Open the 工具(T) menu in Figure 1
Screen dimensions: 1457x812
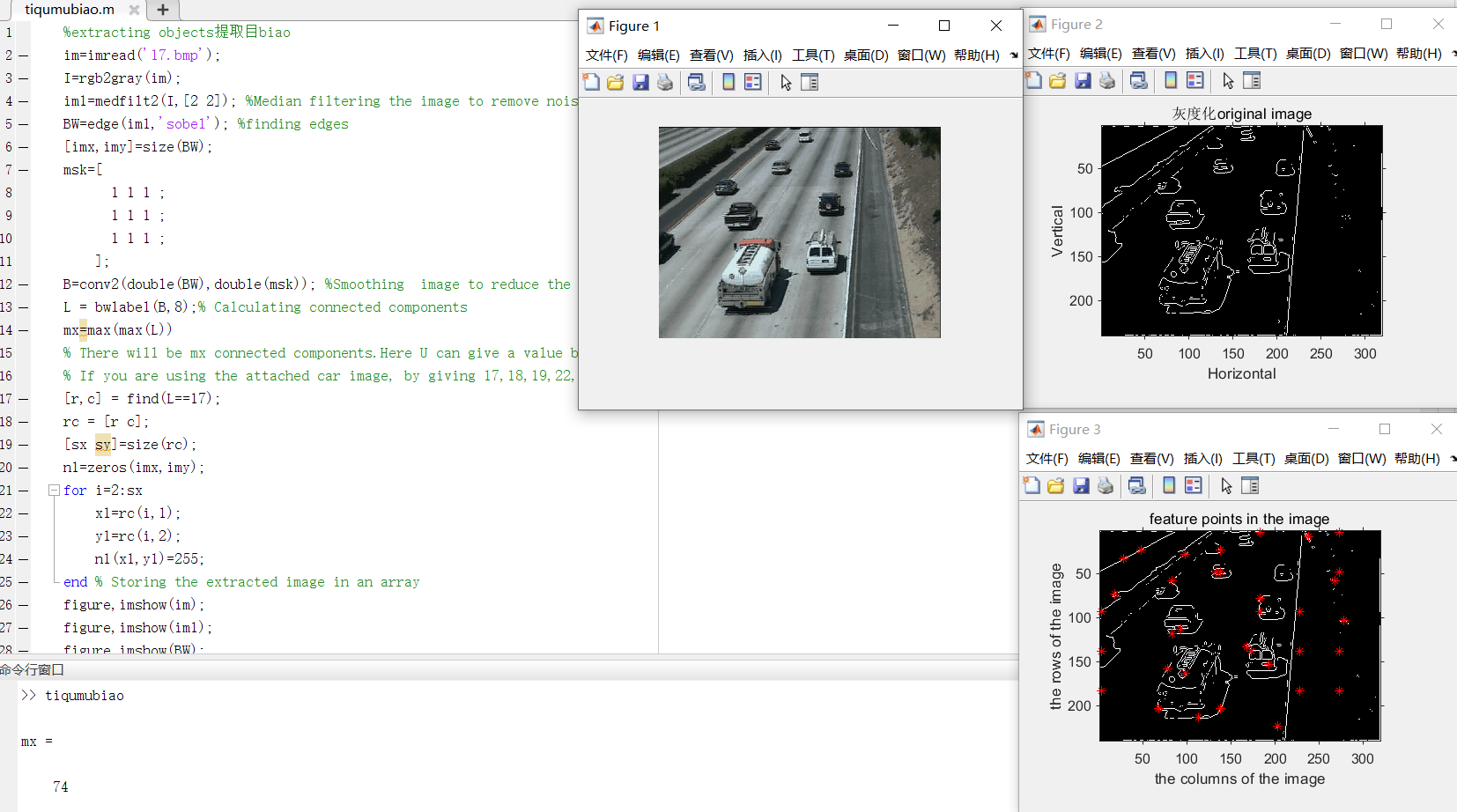click(x=814, y=54)
